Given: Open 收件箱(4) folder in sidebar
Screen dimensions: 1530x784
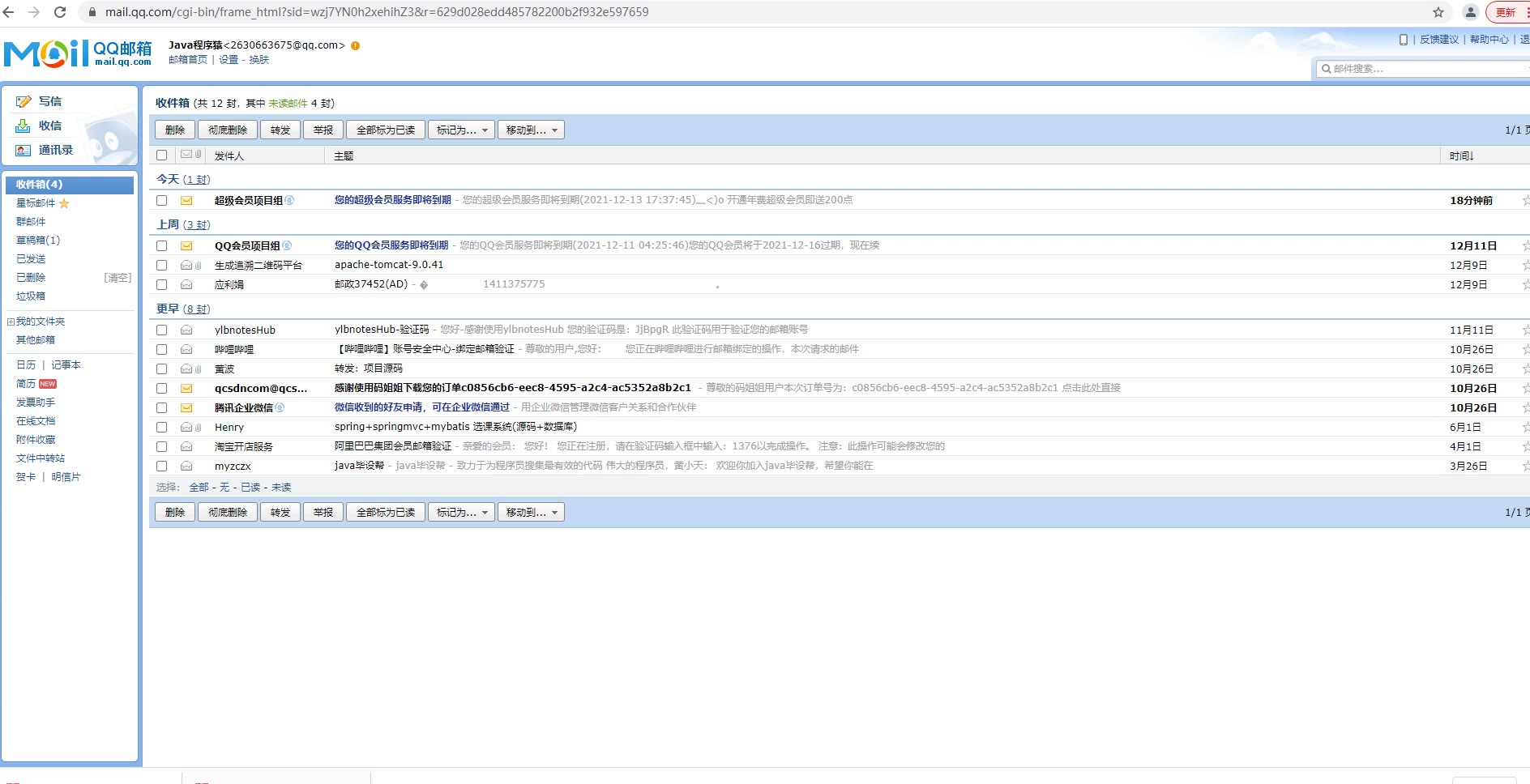Looking at the screenshot, I should coord(70,185).
